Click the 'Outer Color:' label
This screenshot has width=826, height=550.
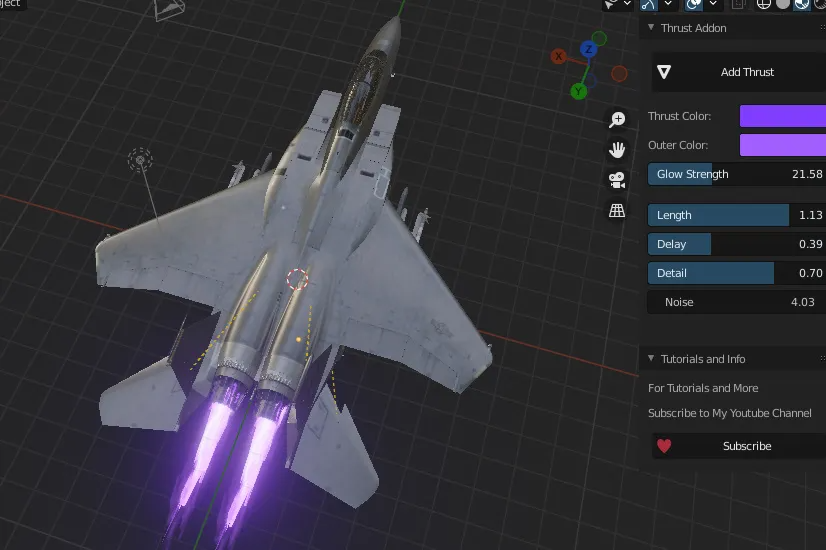pos(677,145)
